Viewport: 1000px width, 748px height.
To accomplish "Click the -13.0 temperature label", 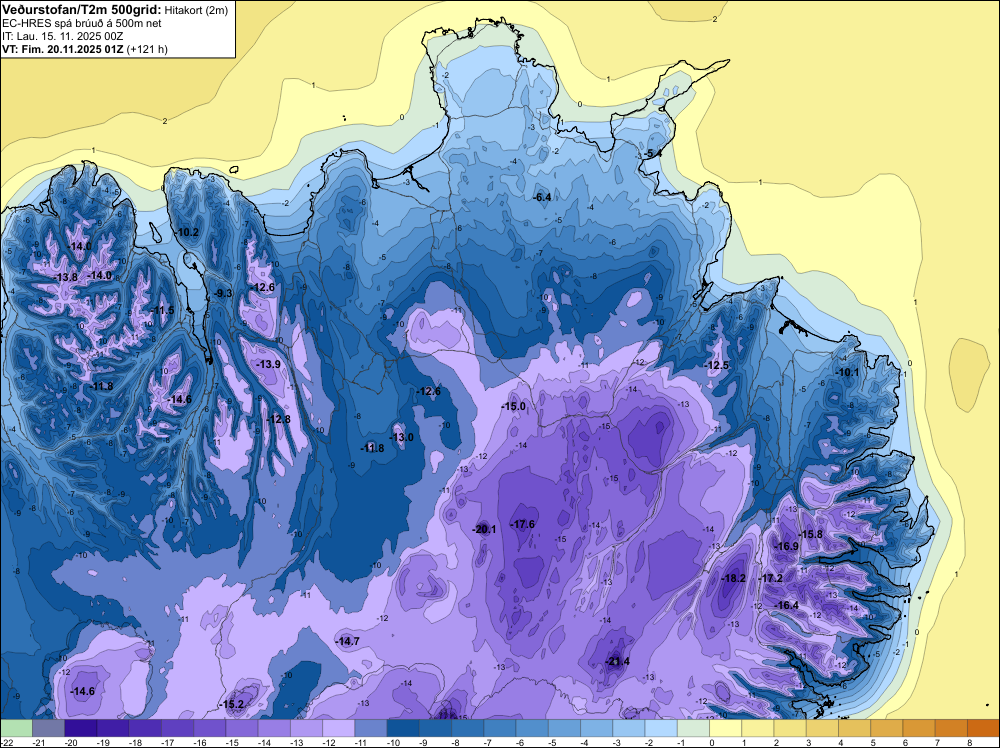I will point(401,437).
